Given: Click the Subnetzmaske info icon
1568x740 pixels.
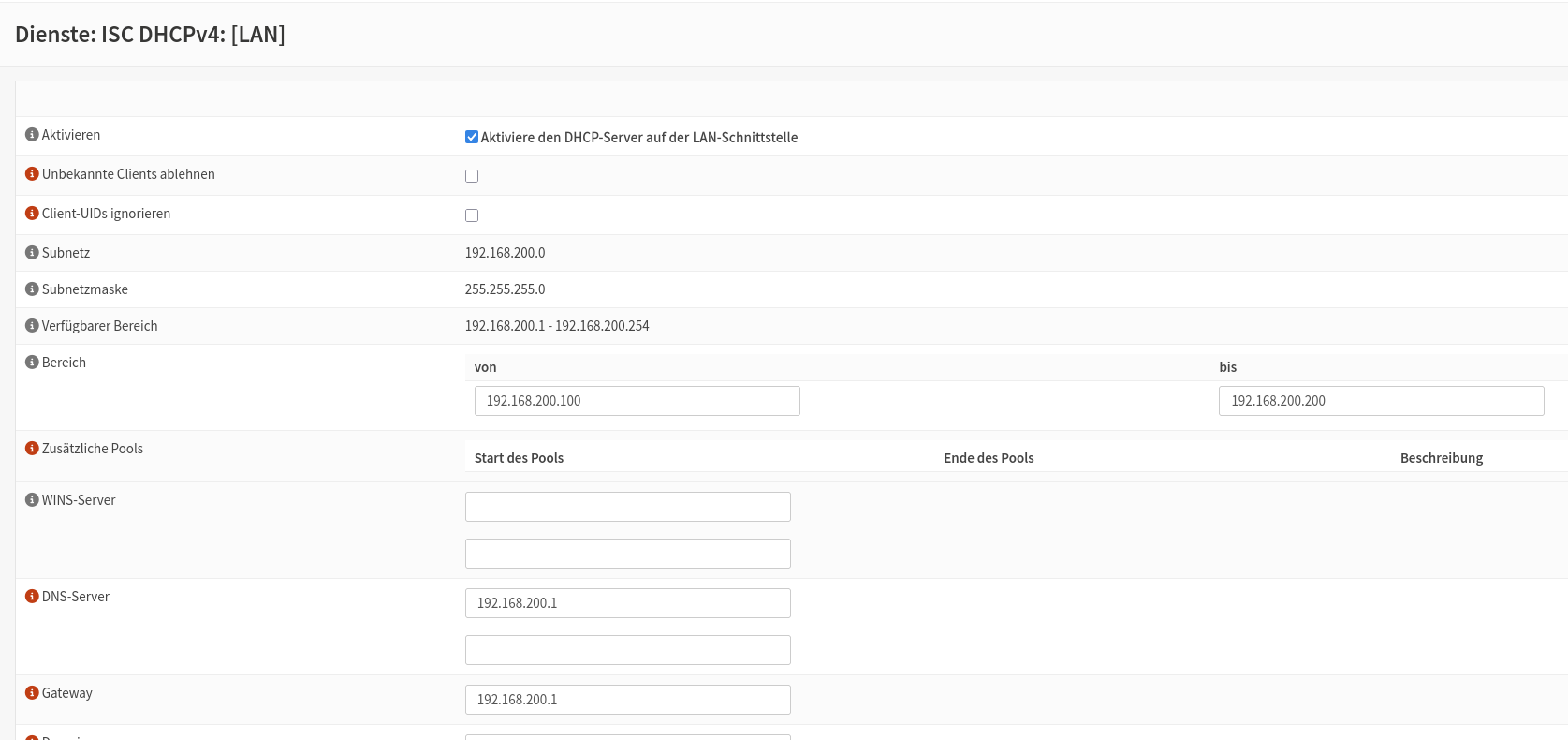Looking at the screenshot, I should point(32,289).
